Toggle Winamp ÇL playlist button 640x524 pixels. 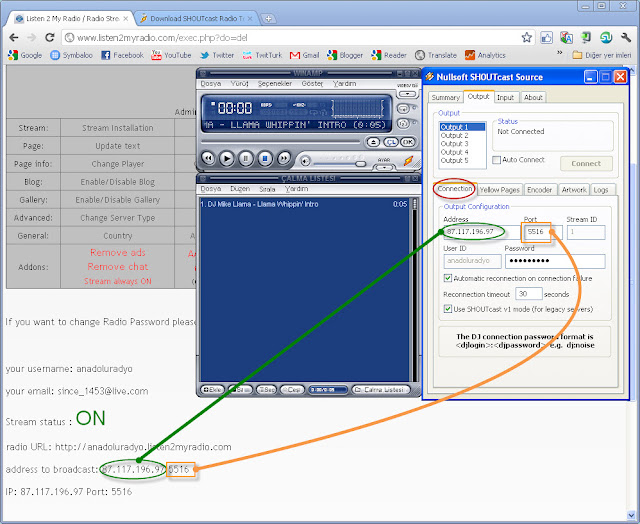(391, 142)
